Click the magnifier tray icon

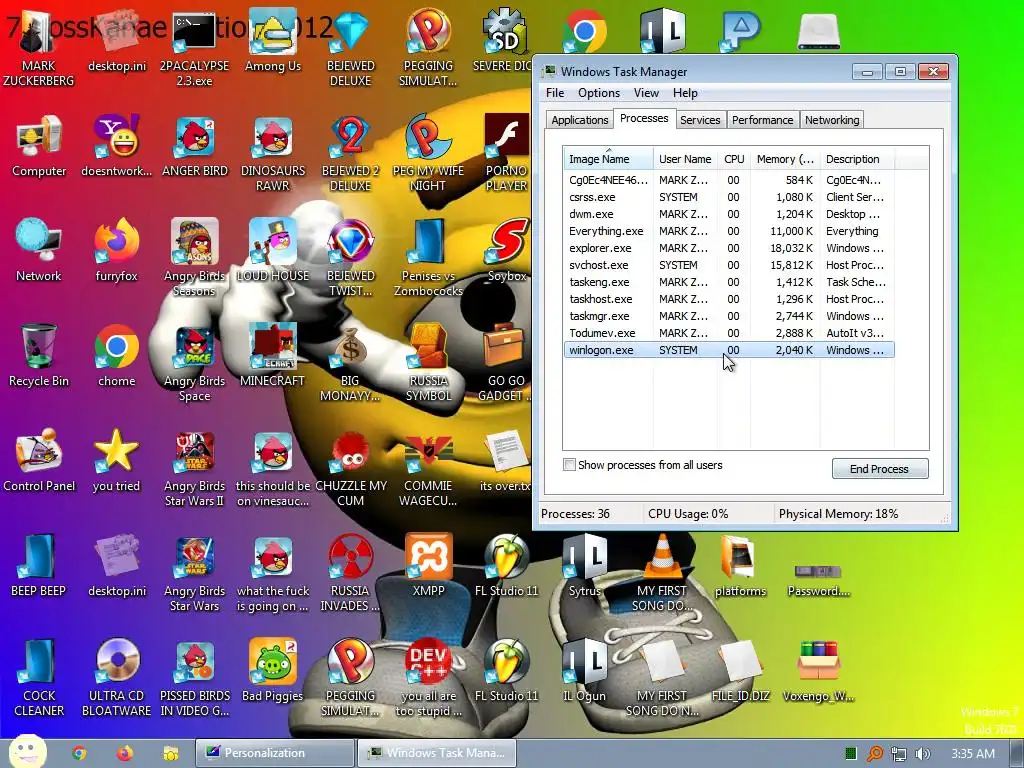(874, 754)
